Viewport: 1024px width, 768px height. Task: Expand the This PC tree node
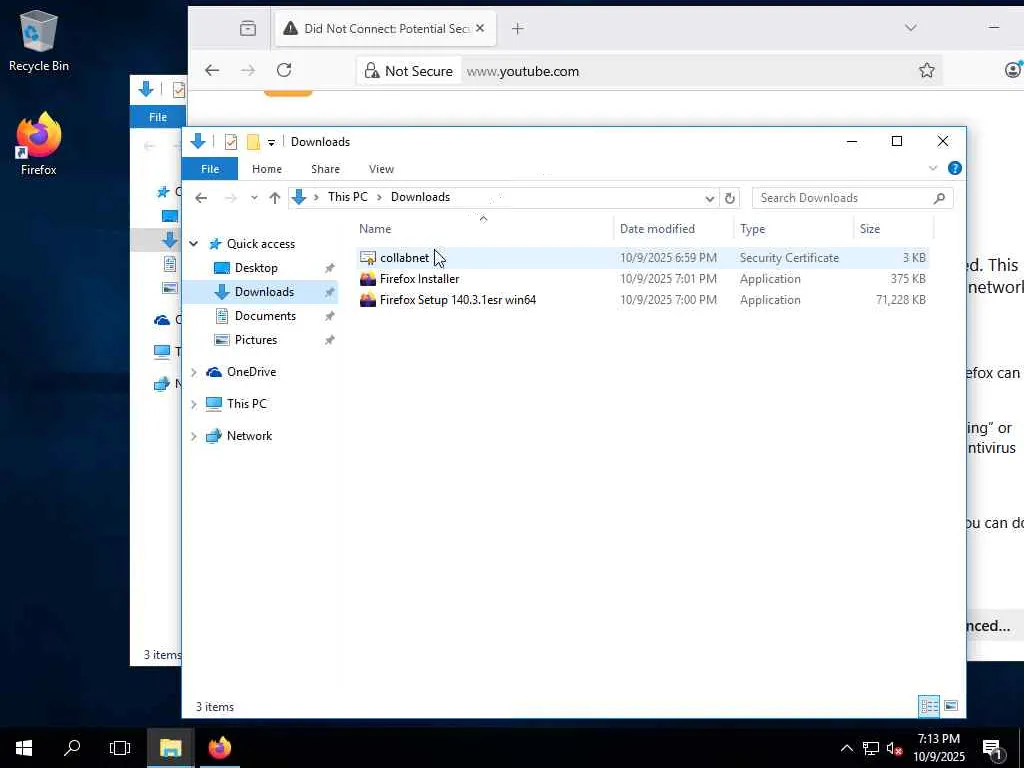coord(193,404)
